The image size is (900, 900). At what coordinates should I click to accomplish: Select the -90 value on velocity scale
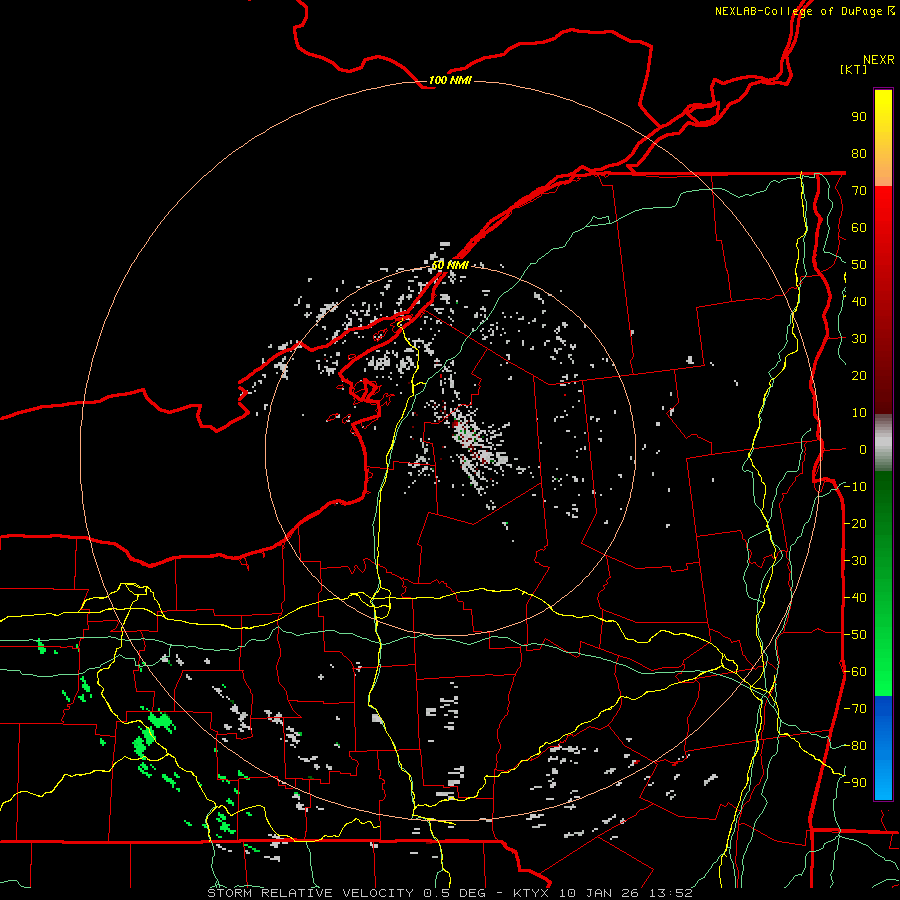[855, 783]
